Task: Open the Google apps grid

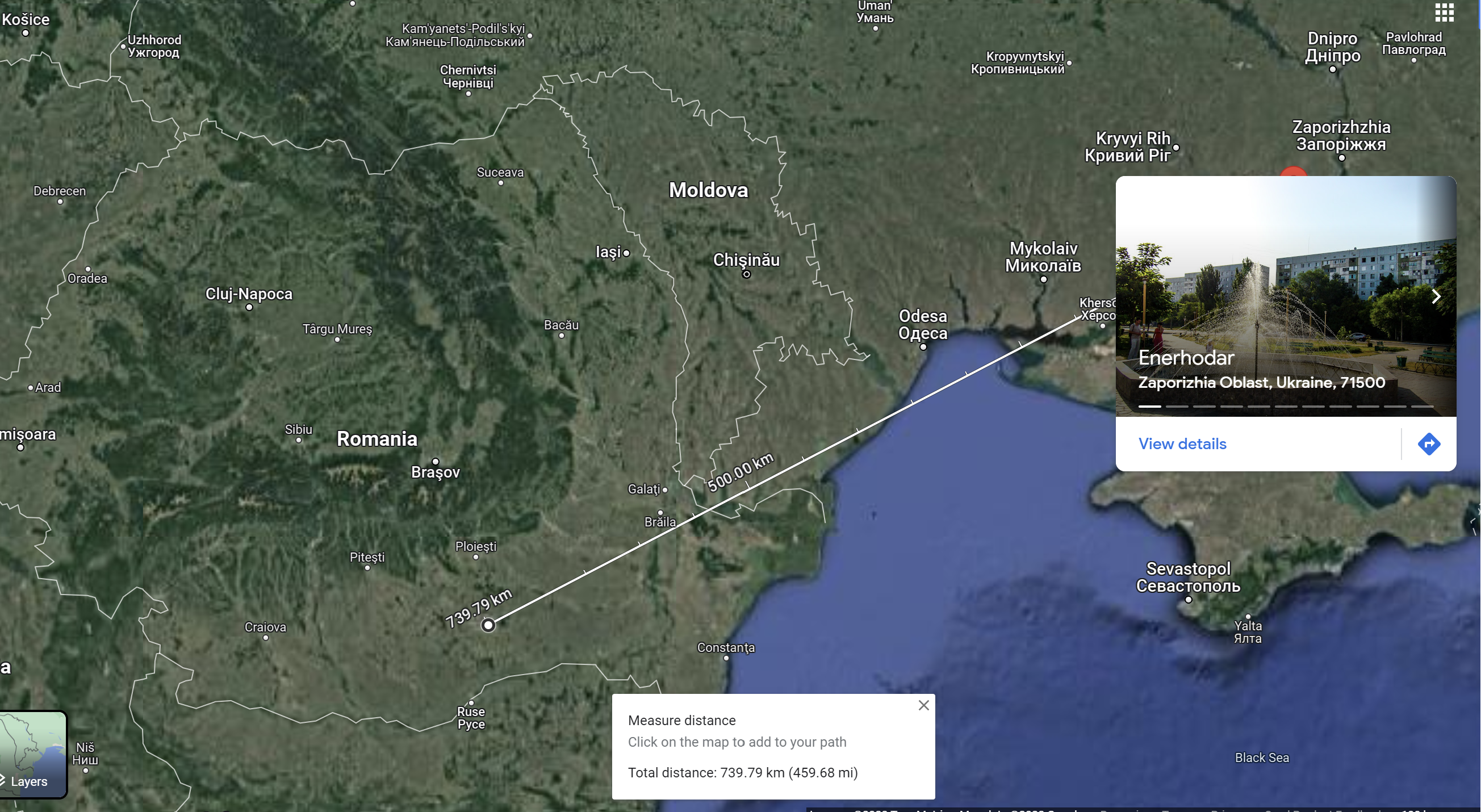Action: [x=1444, y=12]
